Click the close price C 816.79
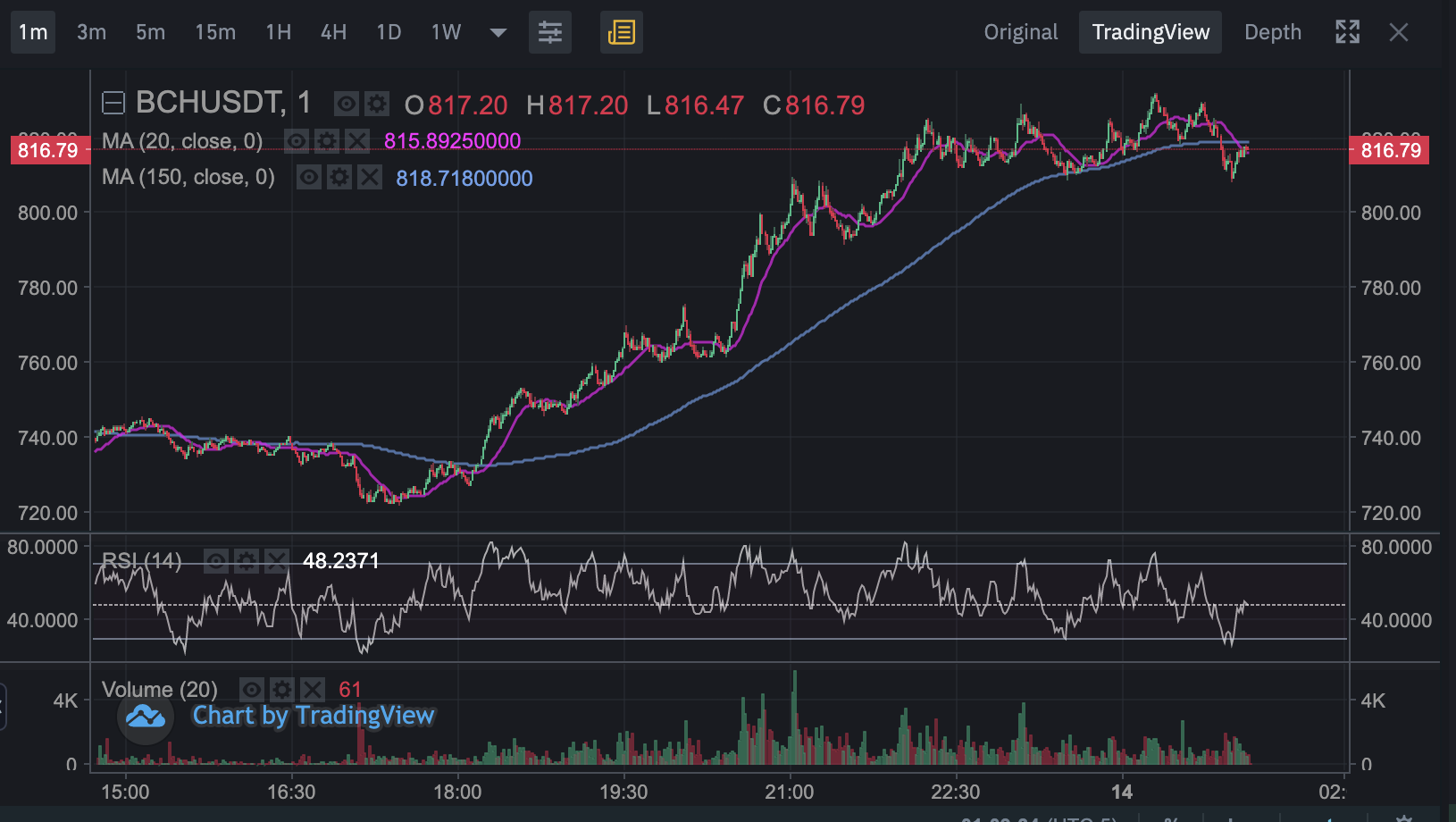The height and width of the screenshot is (822, 1456). 814,105
